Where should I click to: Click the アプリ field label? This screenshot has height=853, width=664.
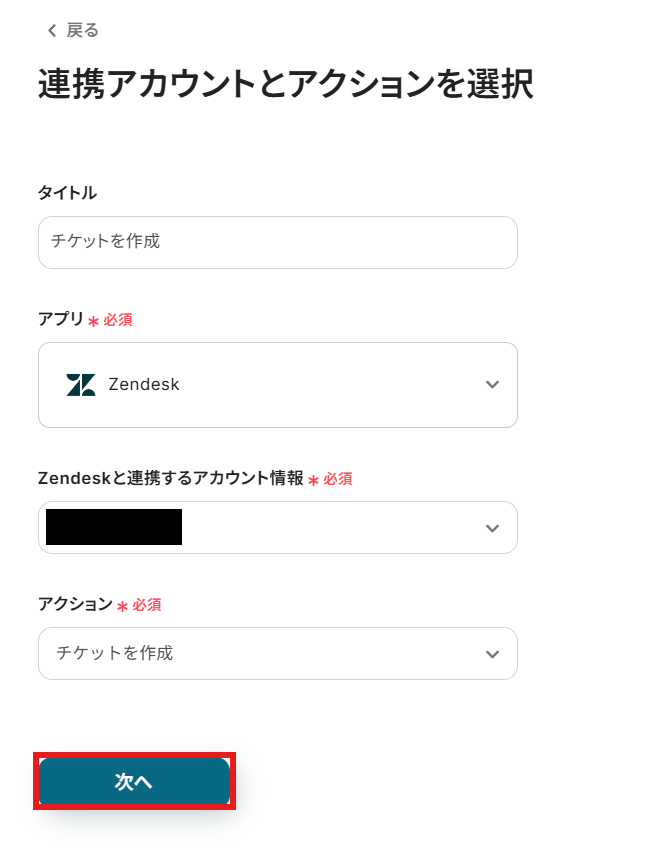click(x=61, y=319)
